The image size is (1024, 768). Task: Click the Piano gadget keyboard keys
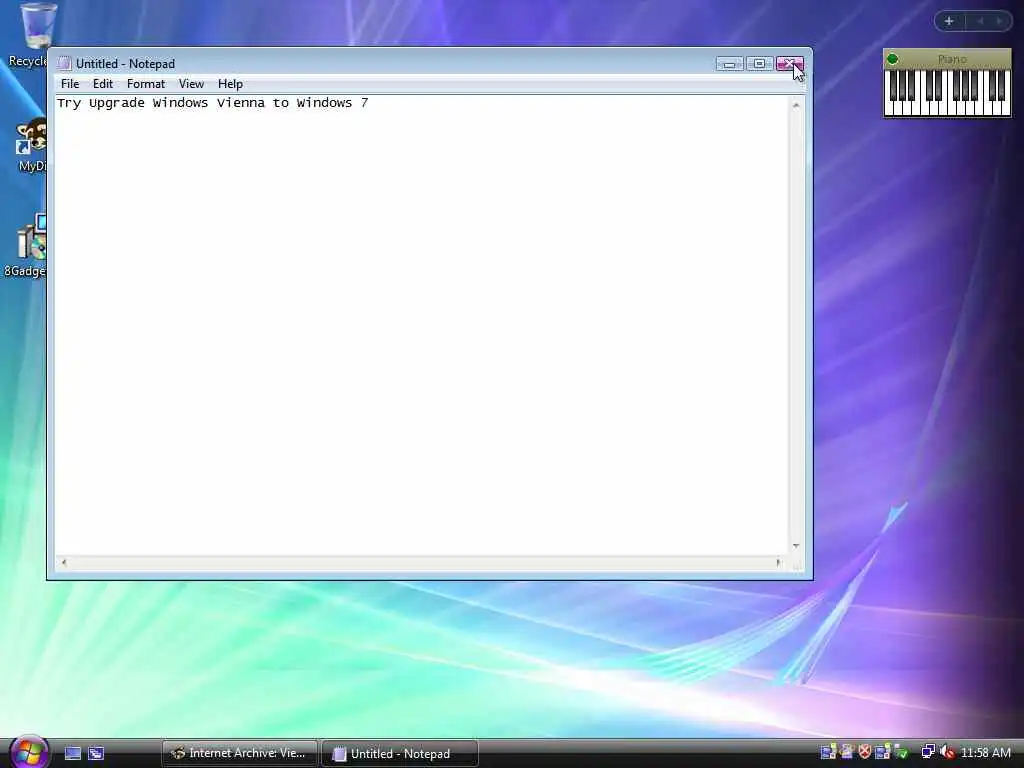click(x=947, y=93)
